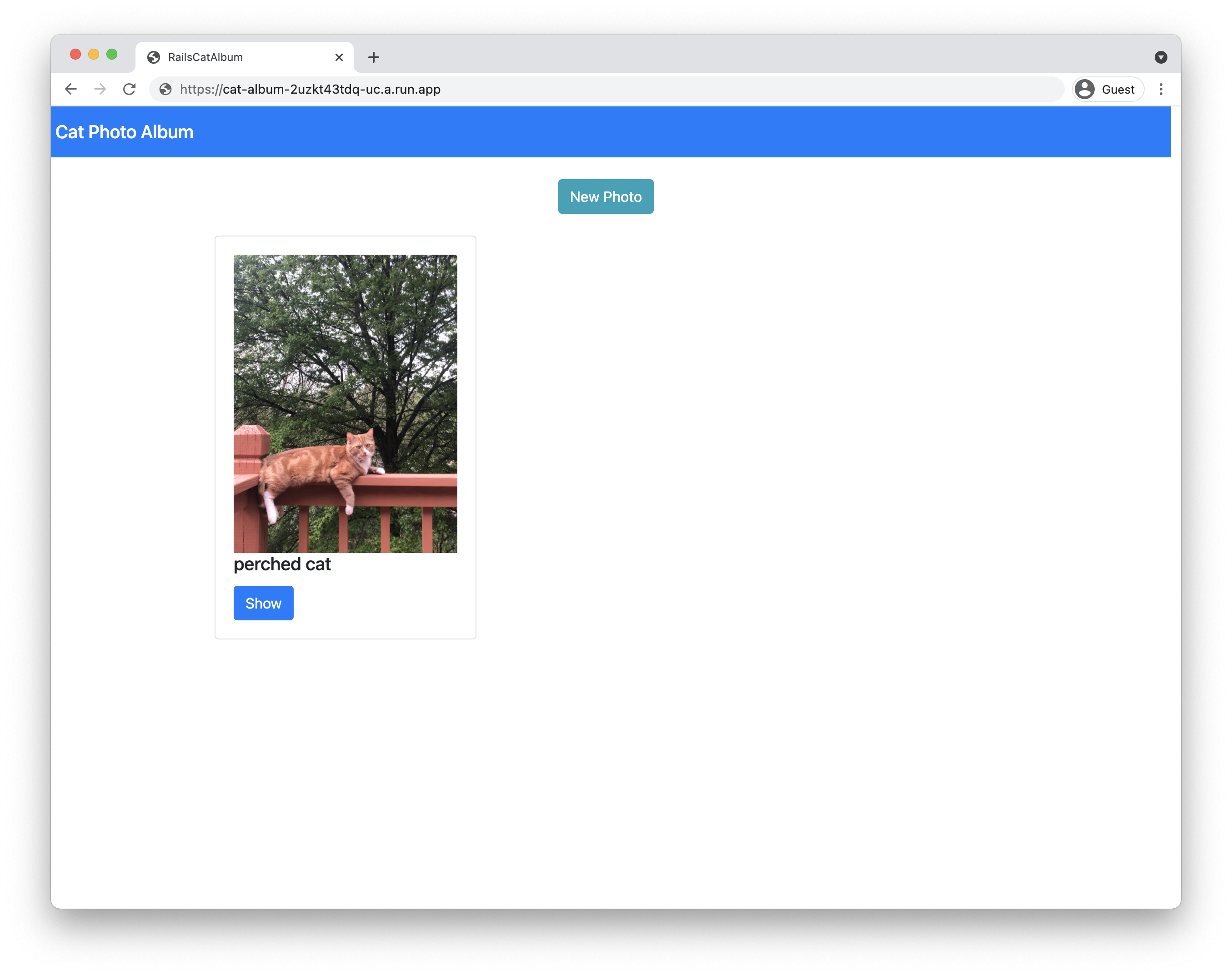Click the RailsCatAlbum browser tab label
1232x976 pixels.
pos(206,56)
